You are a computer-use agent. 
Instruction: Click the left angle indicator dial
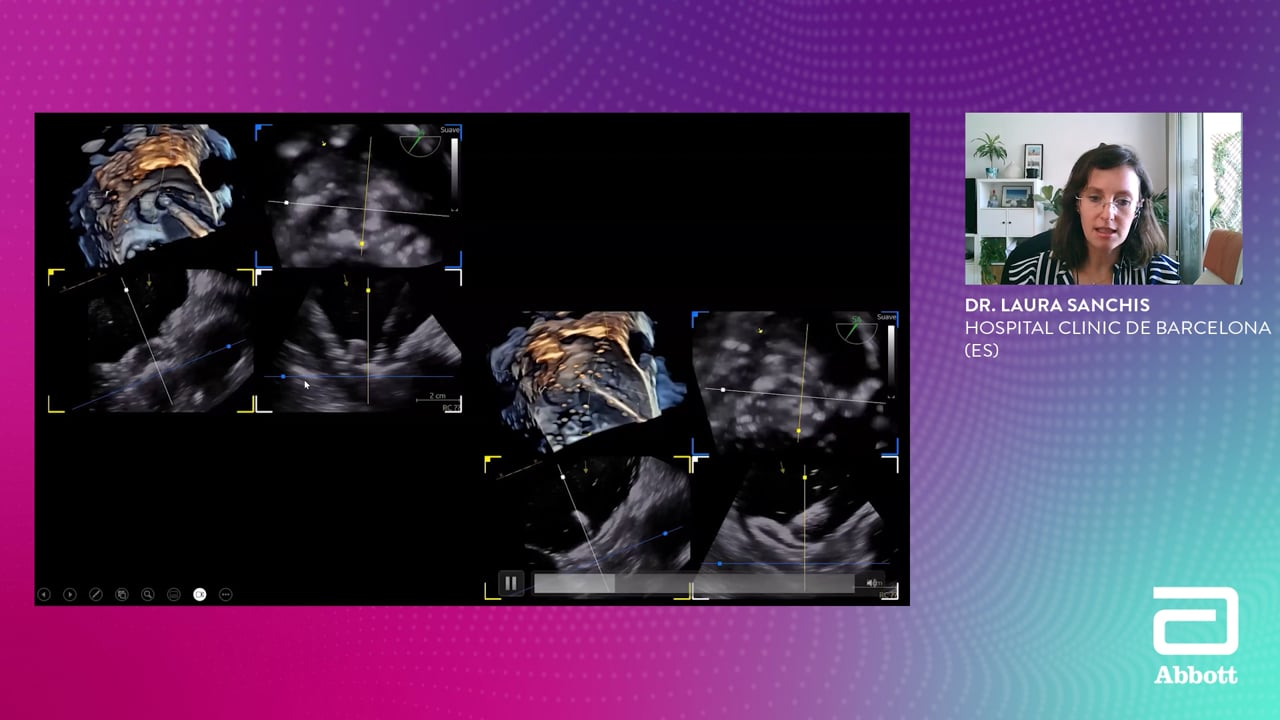tap(420, 142)
